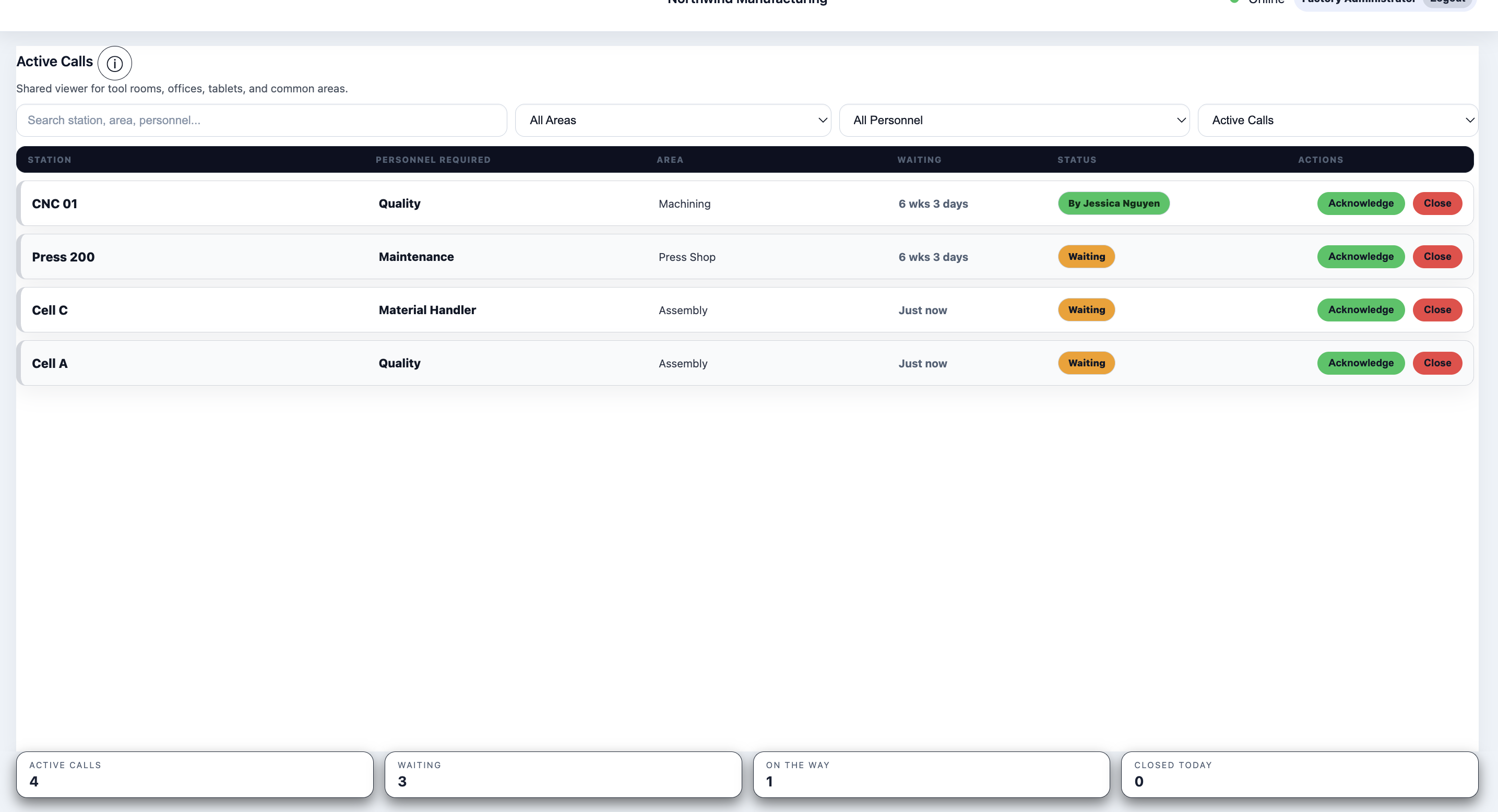The image size is (1498, 812).
Task: Click the Waiting badge in Cell C row
Action: click(x=1086, y=310)
